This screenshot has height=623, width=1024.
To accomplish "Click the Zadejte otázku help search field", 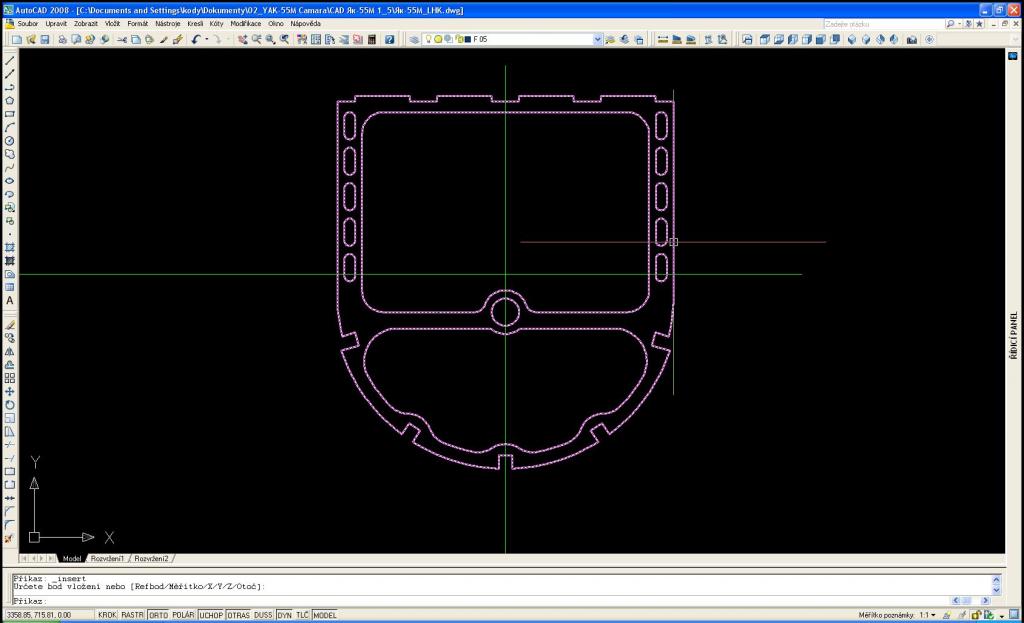I will click(880, 23).
